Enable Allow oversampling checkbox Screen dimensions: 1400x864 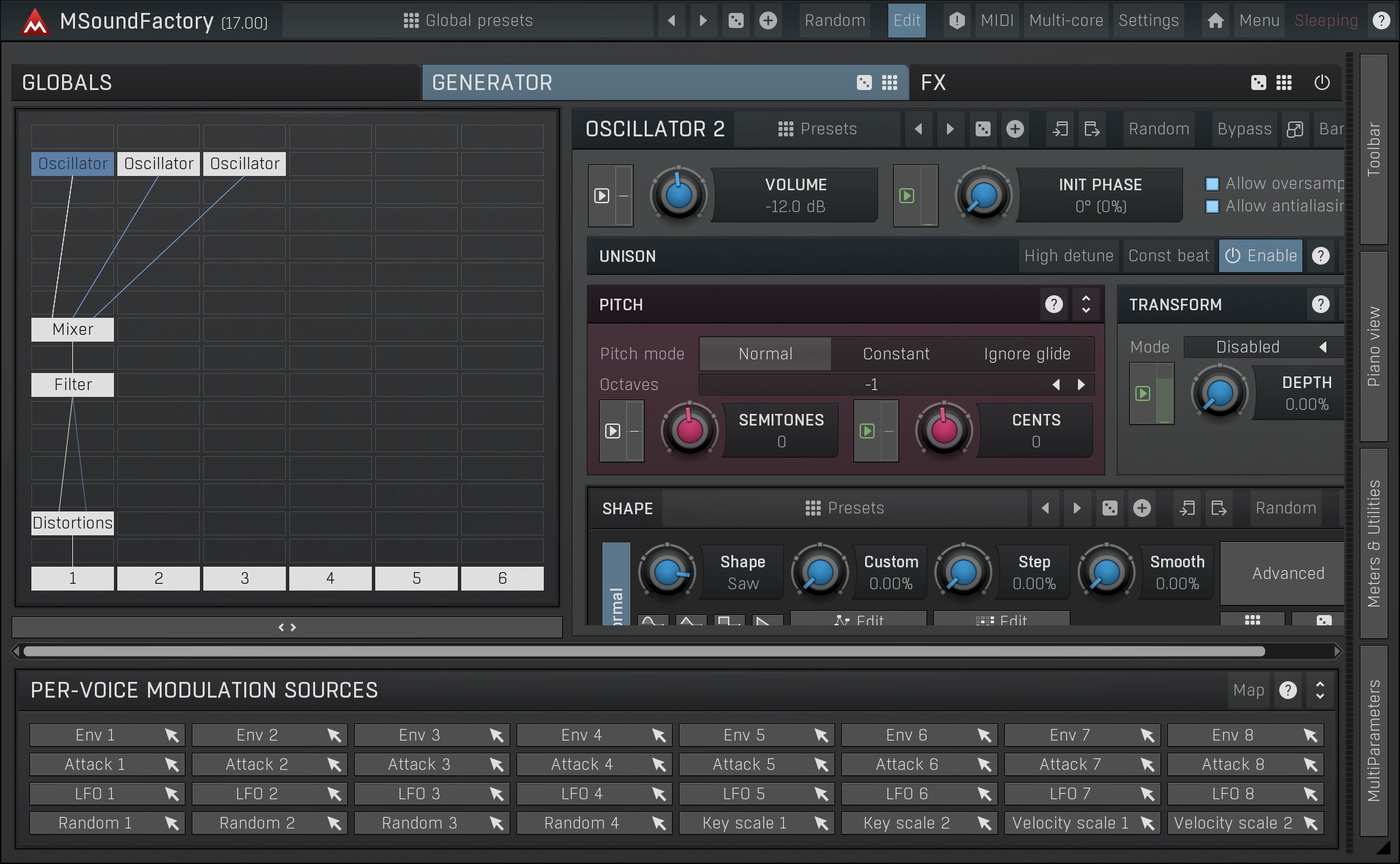tap(1212, 183)
